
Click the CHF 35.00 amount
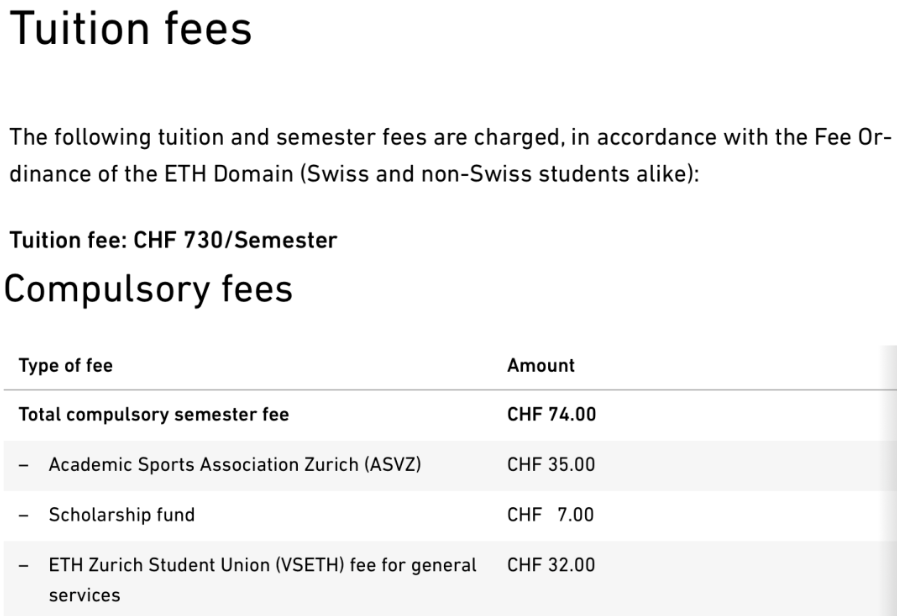pos(551,464)
